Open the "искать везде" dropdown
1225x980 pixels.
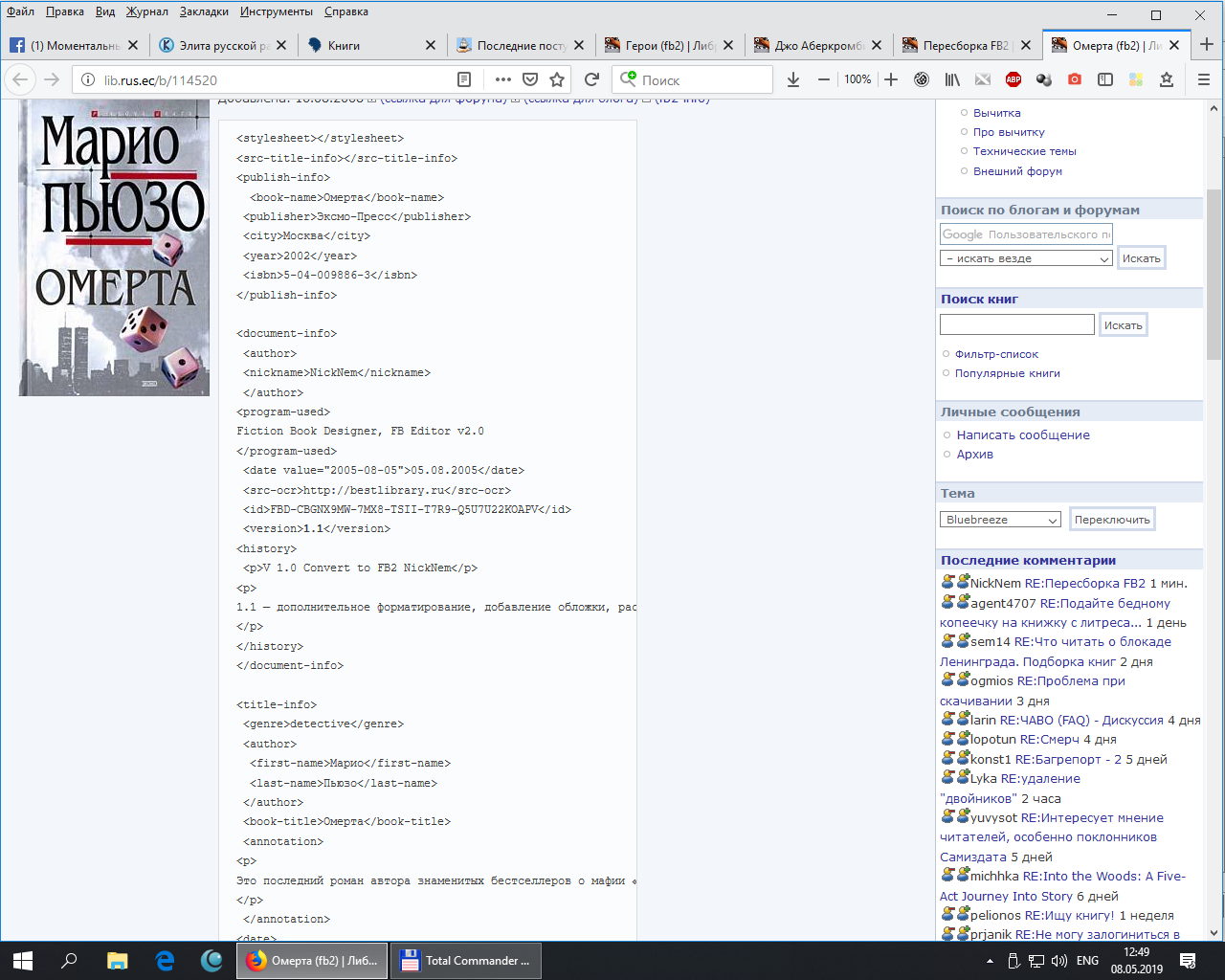(1026, 258)
